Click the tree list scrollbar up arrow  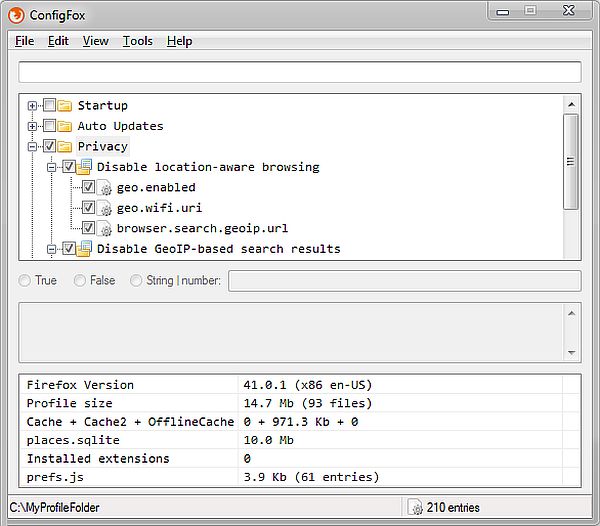coord(571,104)
